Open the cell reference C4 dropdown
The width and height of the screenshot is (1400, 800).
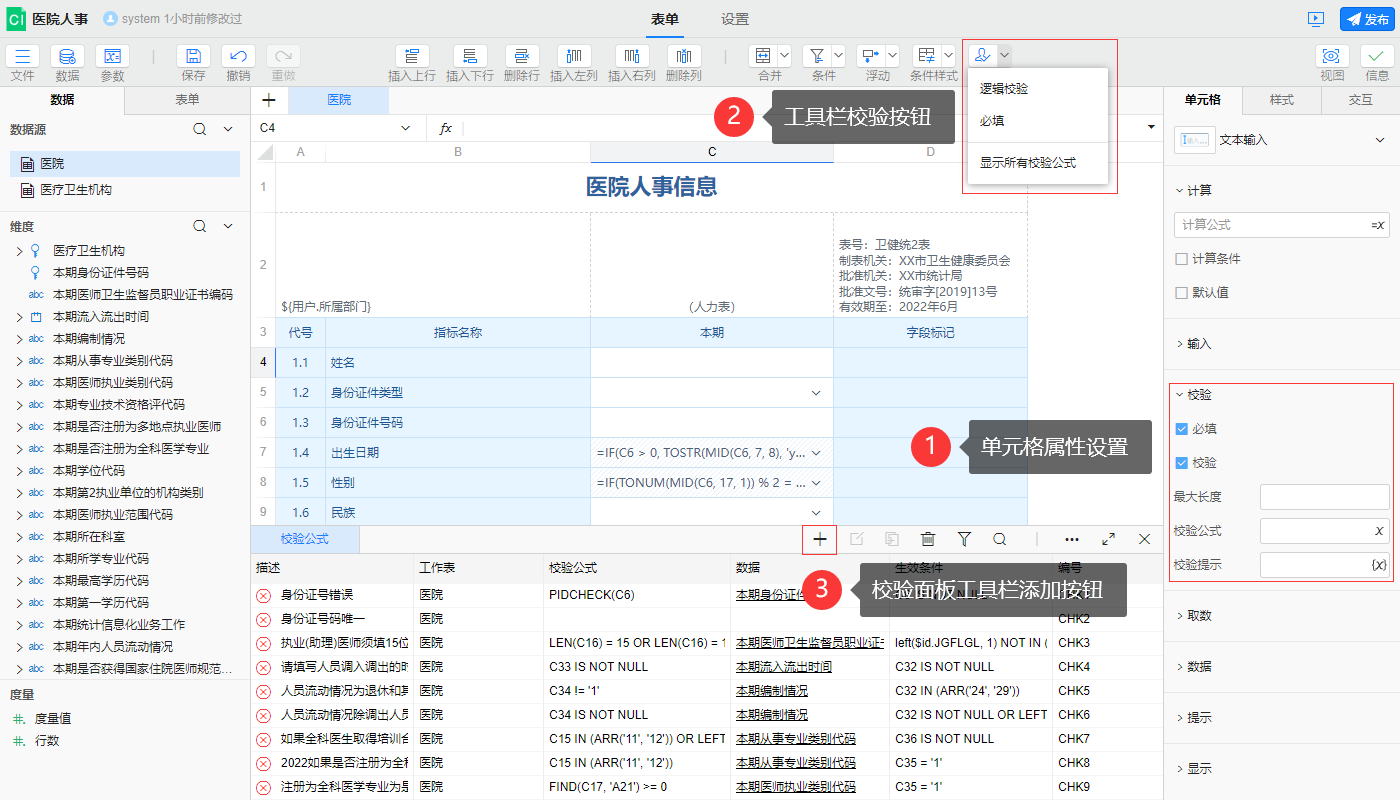point(405,129)
